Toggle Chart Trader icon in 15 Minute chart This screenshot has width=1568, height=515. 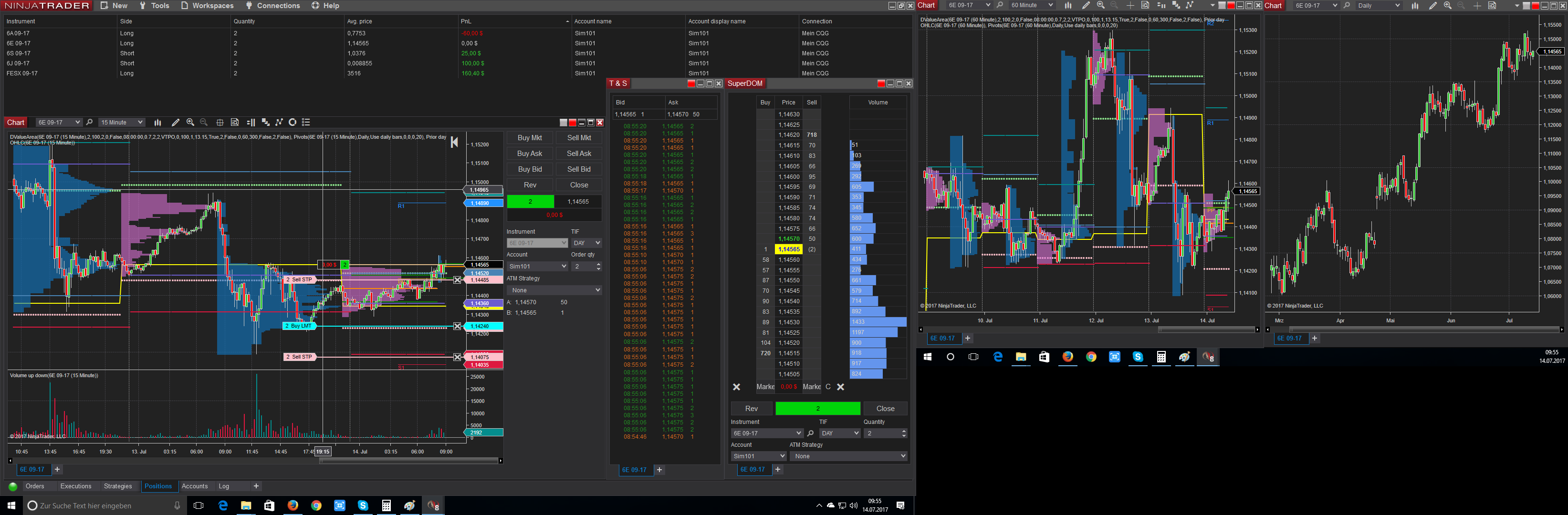coord(251,122)
